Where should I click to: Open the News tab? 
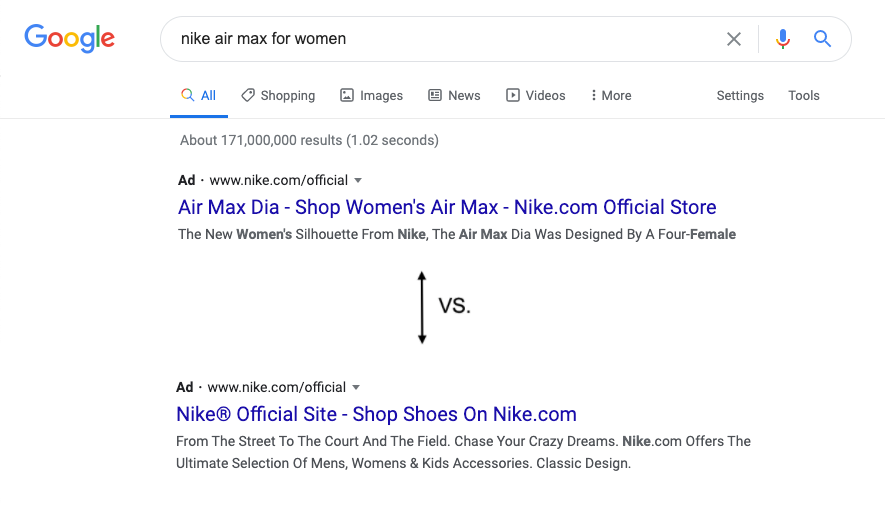click(x=454, y=96)
